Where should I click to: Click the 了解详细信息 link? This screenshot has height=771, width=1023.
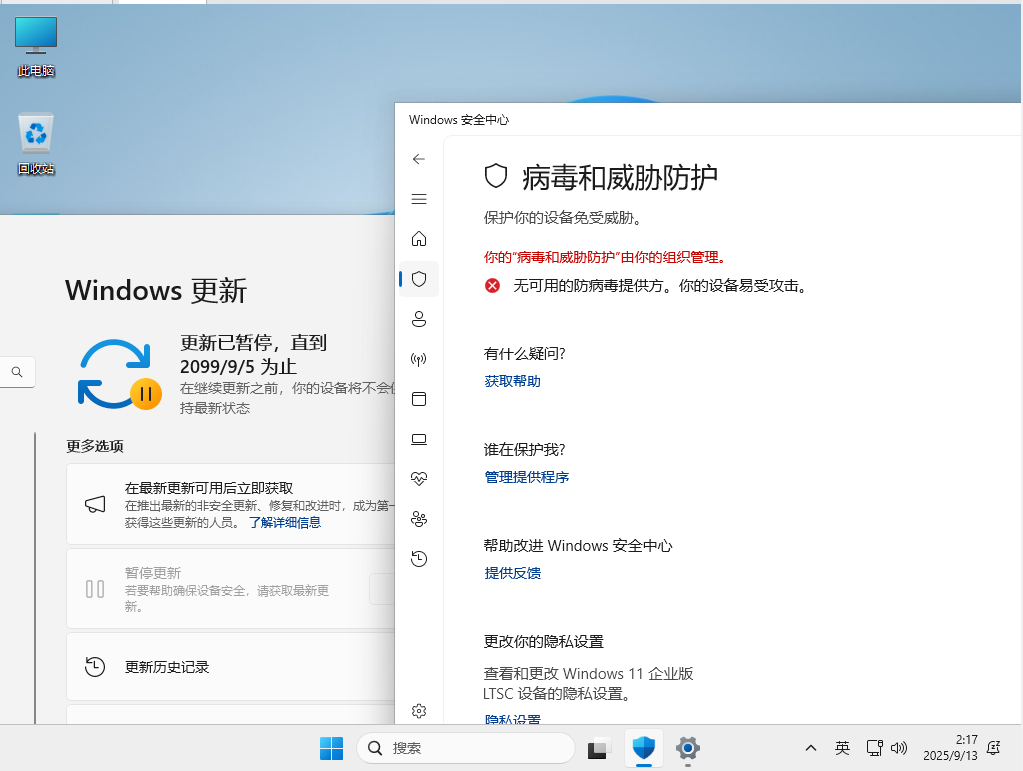(x=285, y=522)
